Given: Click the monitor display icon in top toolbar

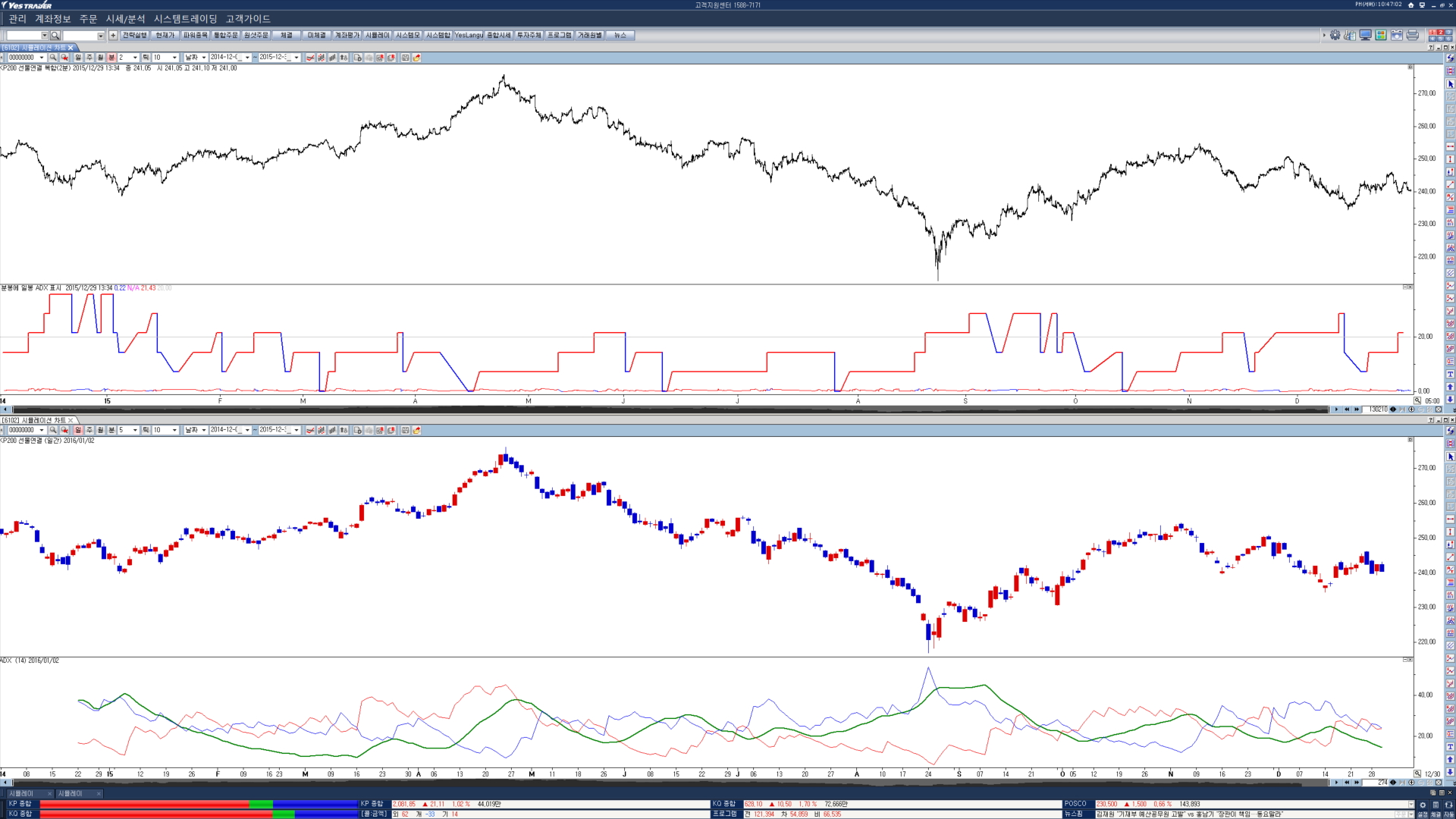Looking at the screenshot, I should (x=1365, y=35).
